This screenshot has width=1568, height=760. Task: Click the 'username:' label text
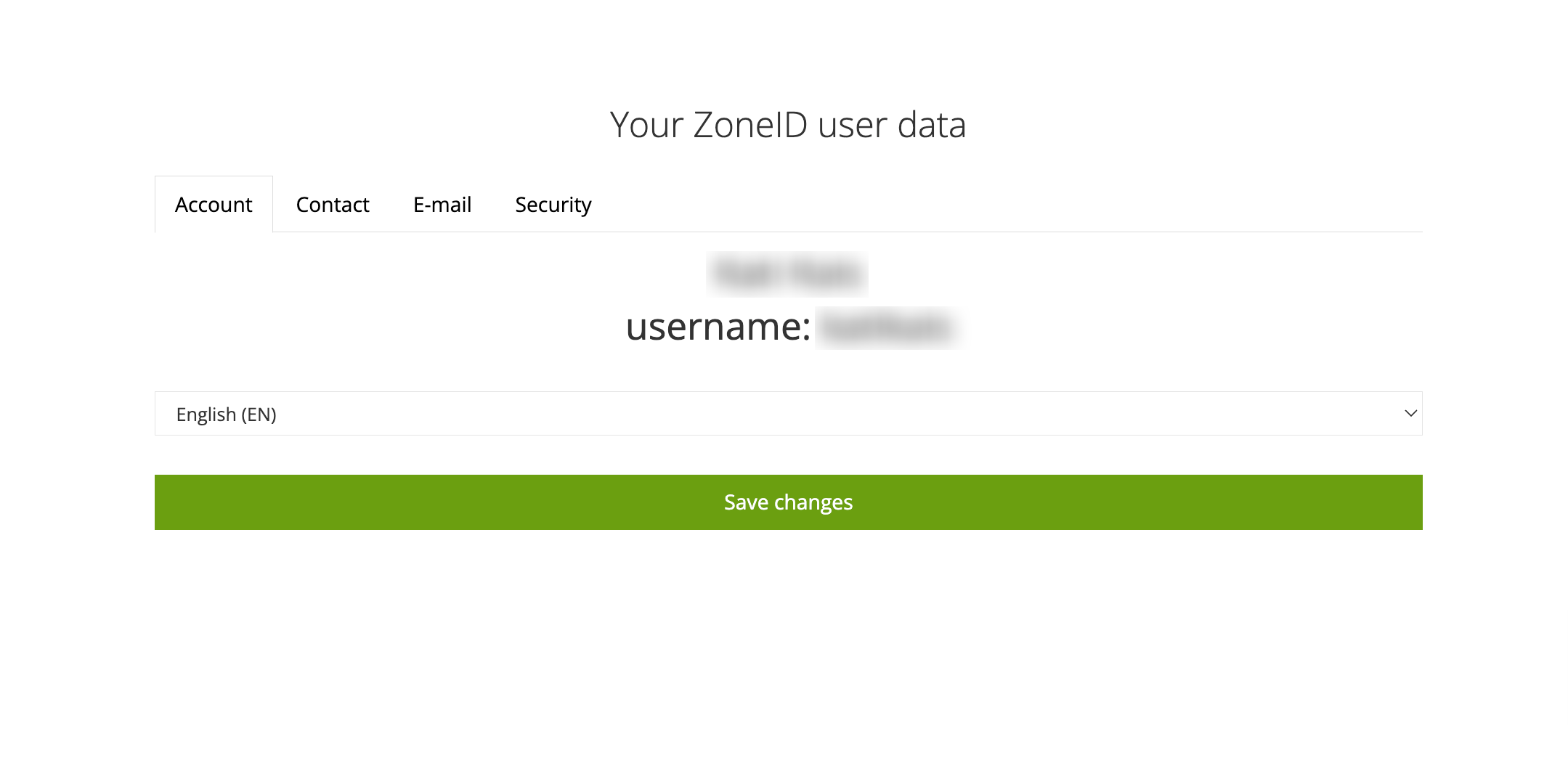pyautogui.click(x=718, y=327)
